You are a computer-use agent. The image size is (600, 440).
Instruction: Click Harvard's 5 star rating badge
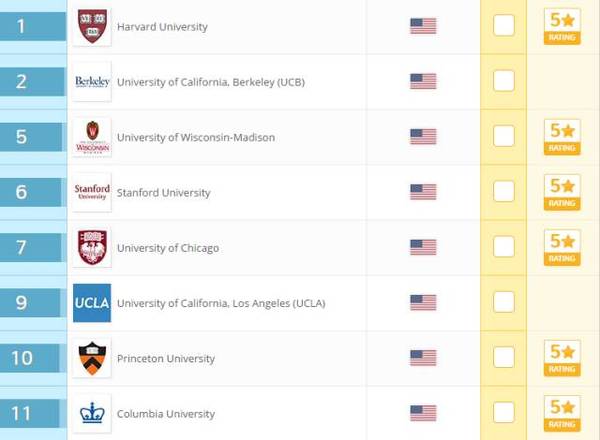point(562,26)
